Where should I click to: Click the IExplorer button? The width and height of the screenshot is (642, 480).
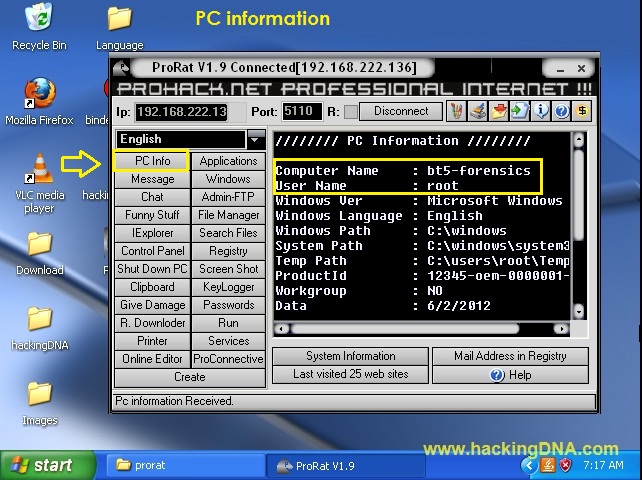[x=152, y=233]
